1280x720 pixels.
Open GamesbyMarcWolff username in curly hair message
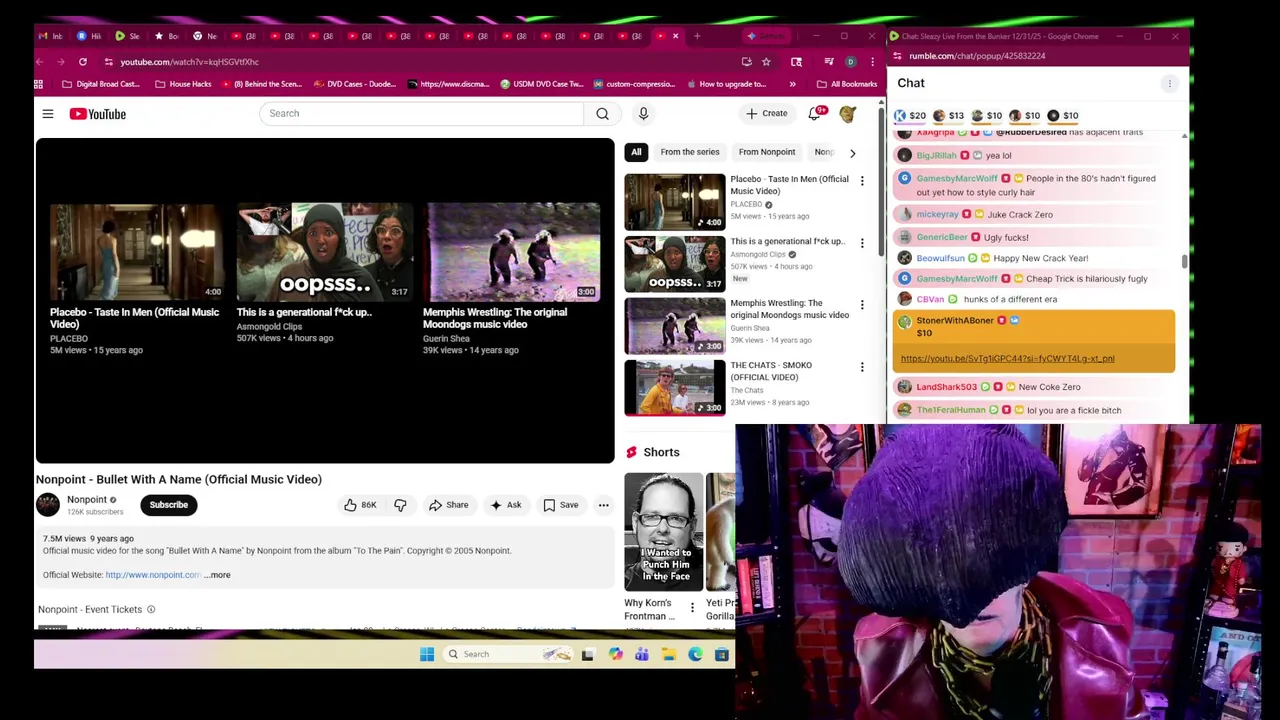957,179
